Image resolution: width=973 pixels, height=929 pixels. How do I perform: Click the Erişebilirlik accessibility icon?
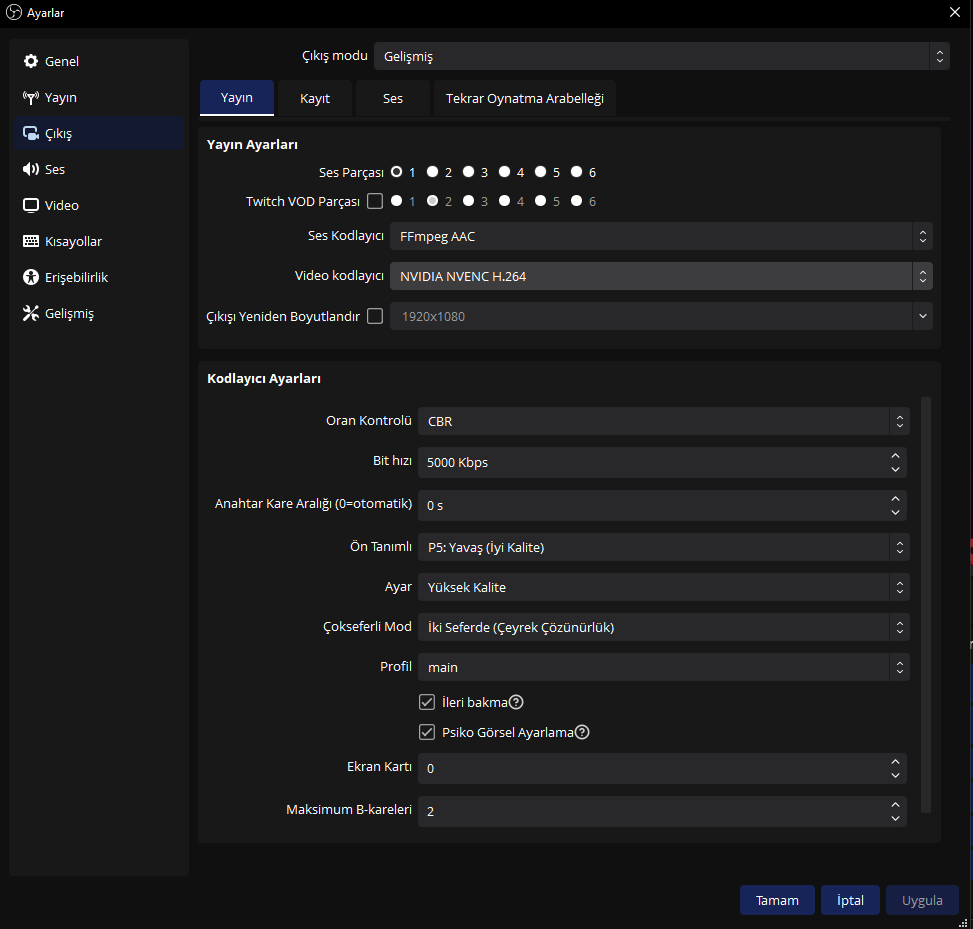pos(30,277)
